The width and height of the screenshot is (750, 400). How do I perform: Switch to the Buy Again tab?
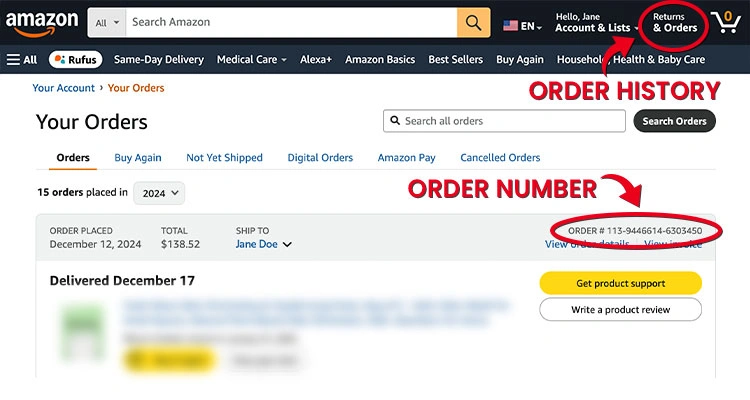[x=138, y=157]
